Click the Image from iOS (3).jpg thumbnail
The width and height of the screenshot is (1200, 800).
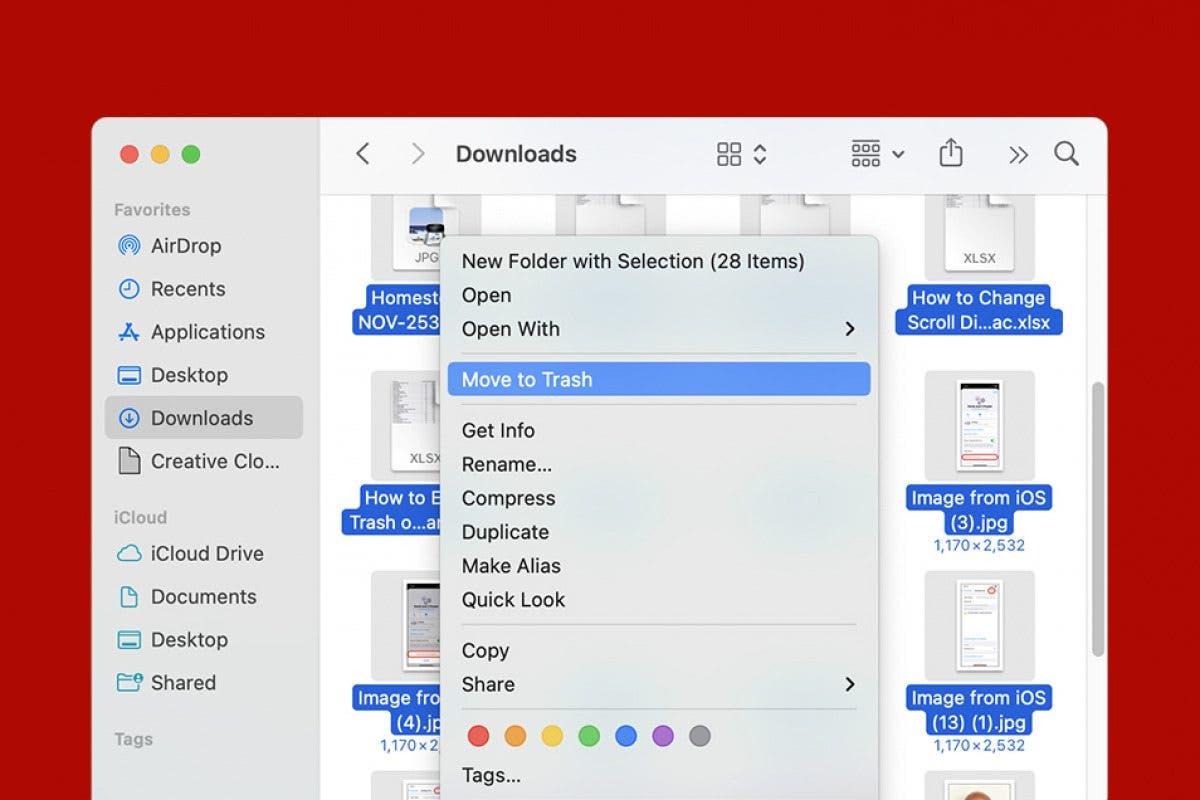[x=980, y=425]
